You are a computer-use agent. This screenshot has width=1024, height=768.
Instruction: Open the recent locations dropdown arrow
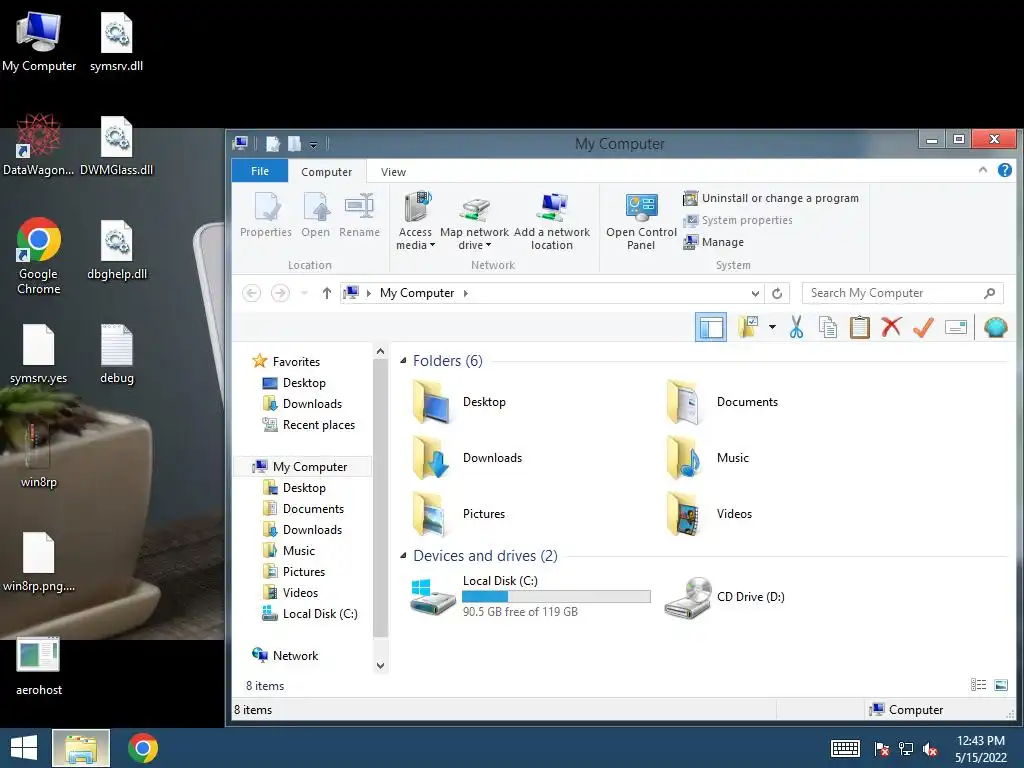click(304, 293)
